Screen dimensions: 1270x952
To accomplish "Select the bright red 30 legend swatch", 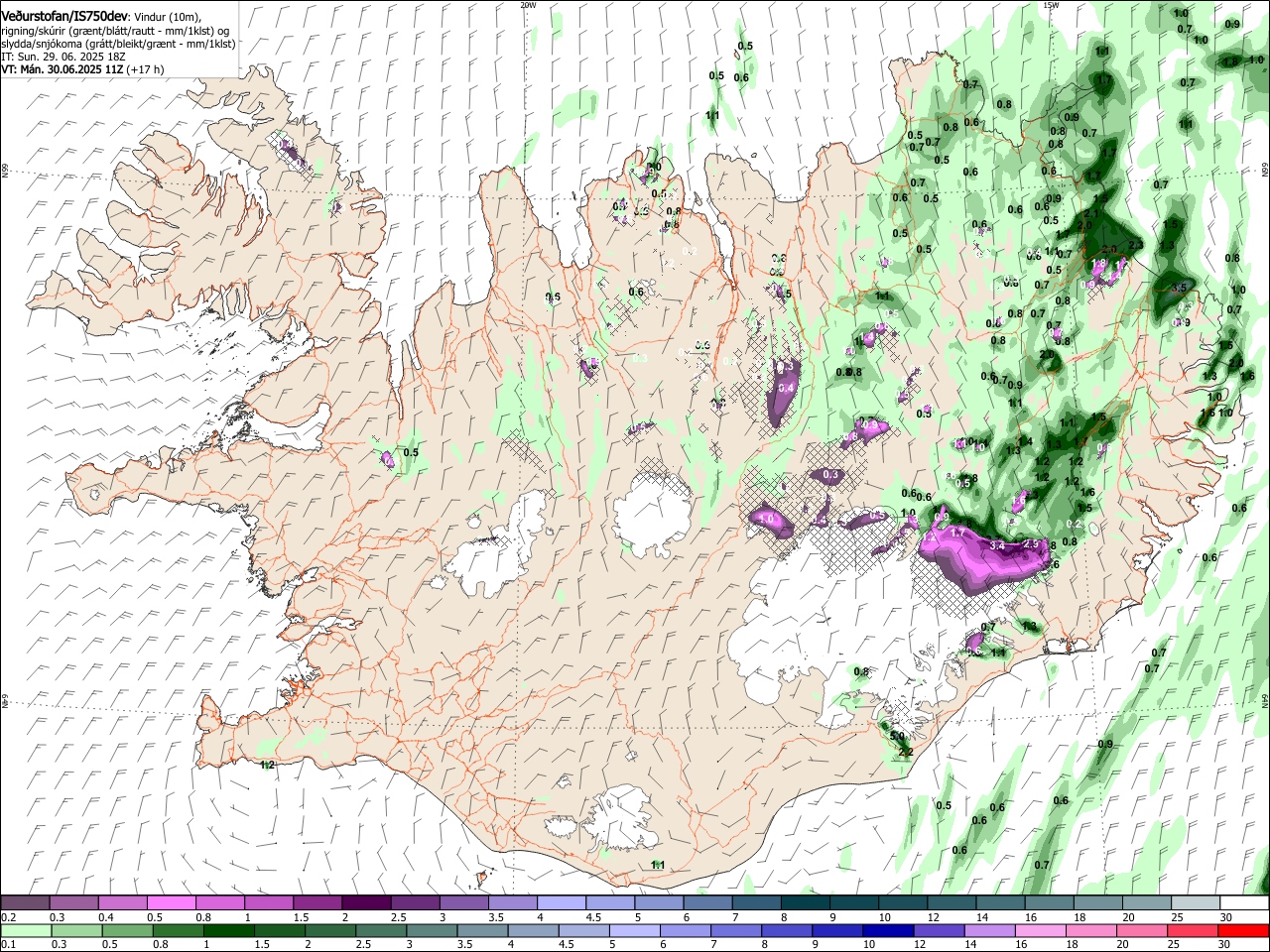I will [1243, 930].
